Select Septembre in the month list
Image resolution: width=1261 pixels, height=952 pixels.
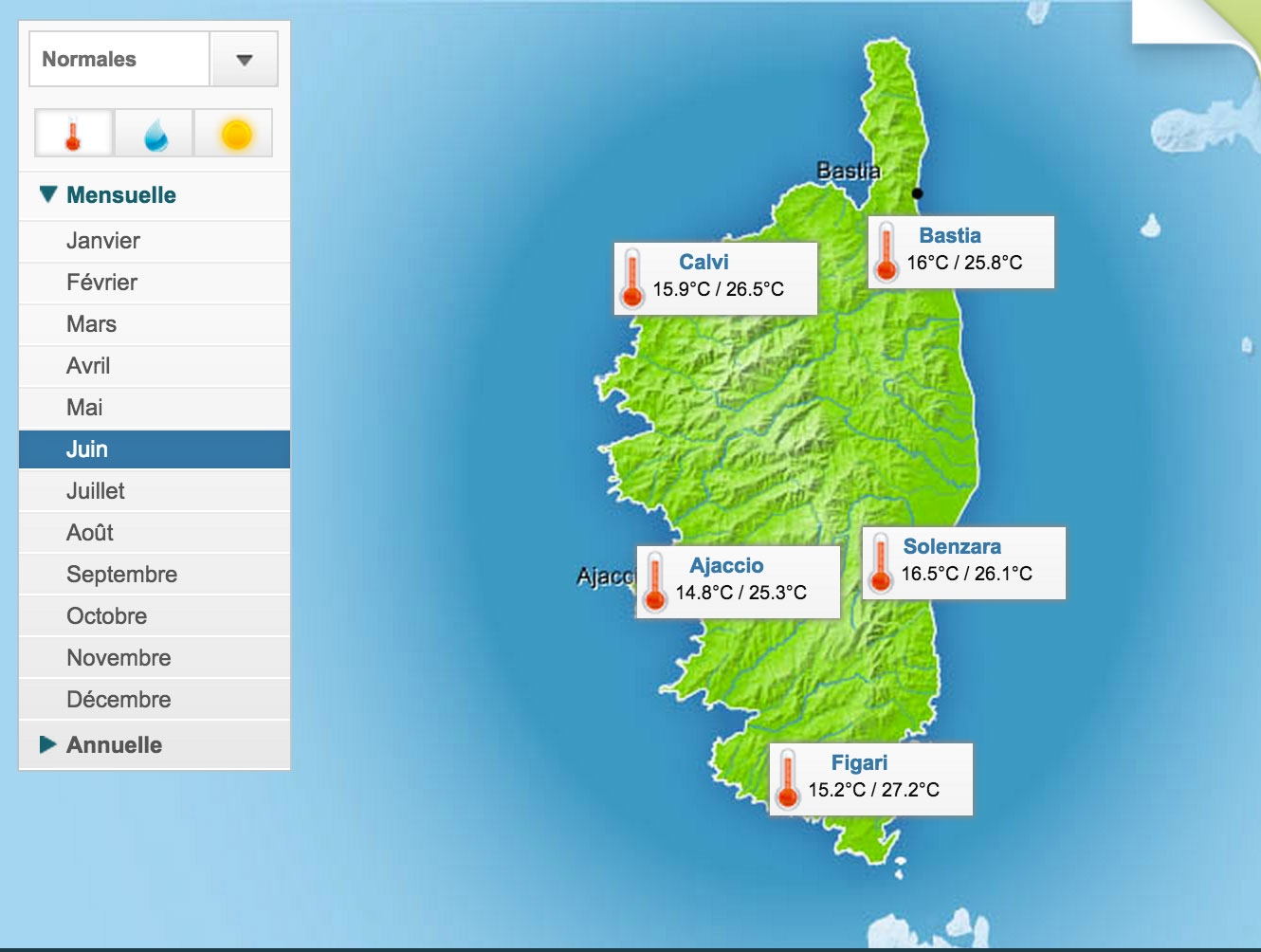tap(155, 575)
